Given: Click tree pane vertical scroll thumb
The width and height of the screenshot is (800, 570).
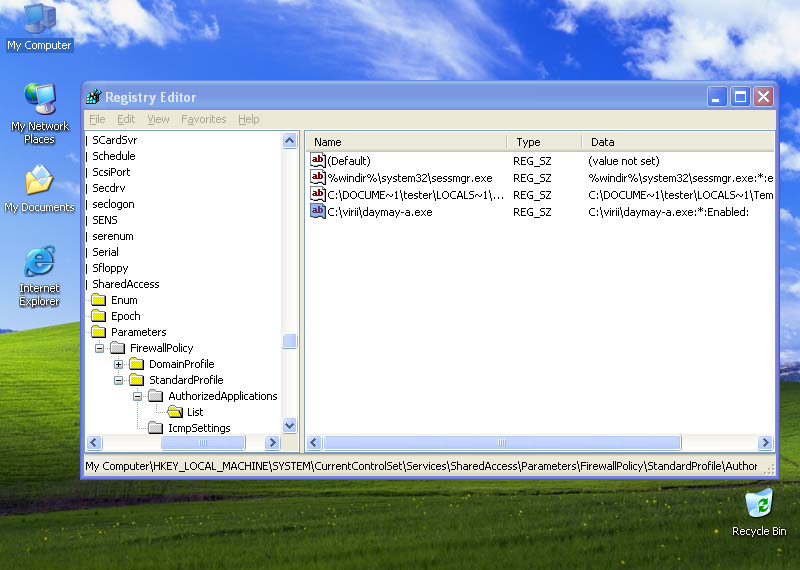Looking at the screenshot, I should (x=289, y=340).
